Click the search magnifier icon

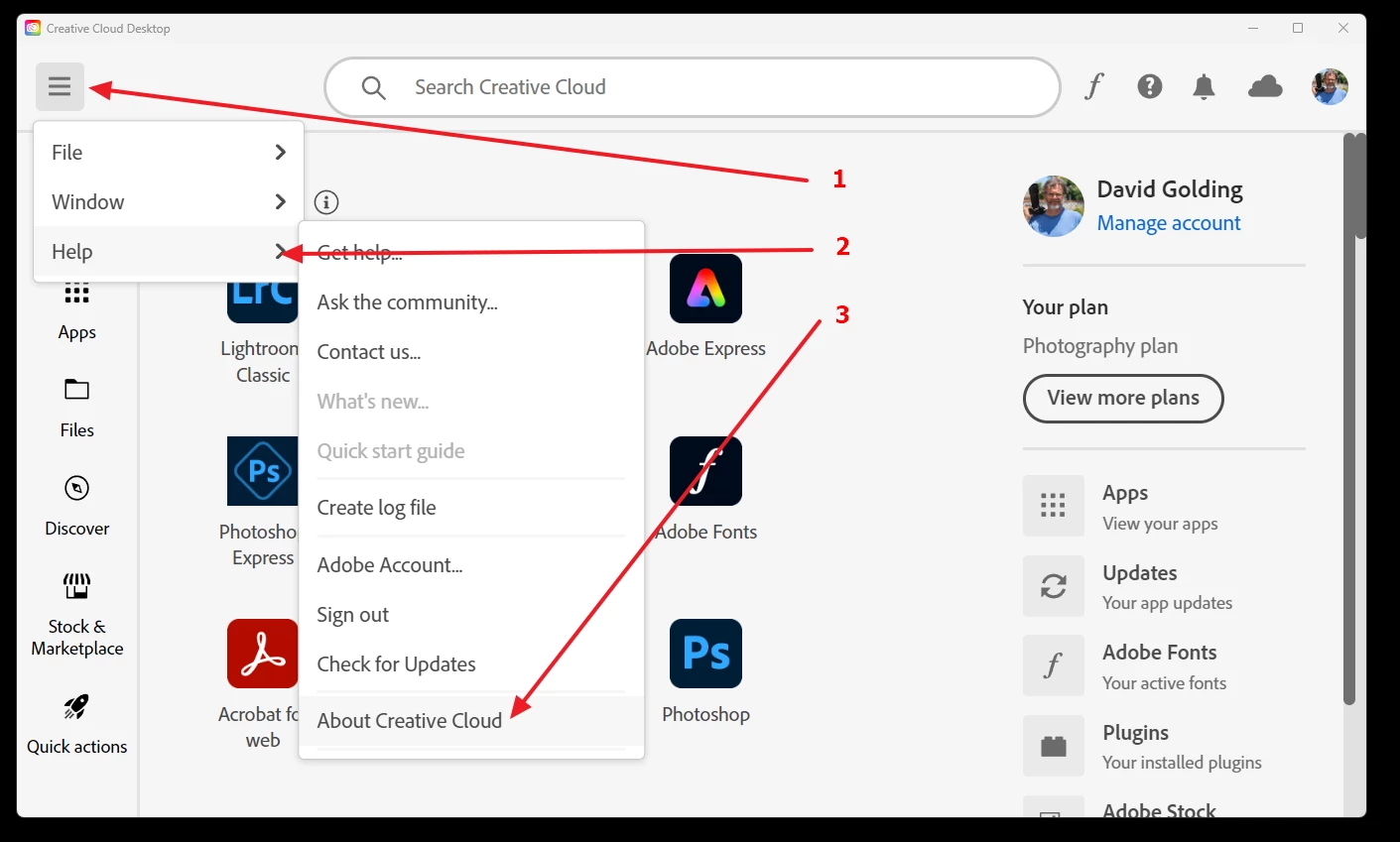click(x=373, y=87)
